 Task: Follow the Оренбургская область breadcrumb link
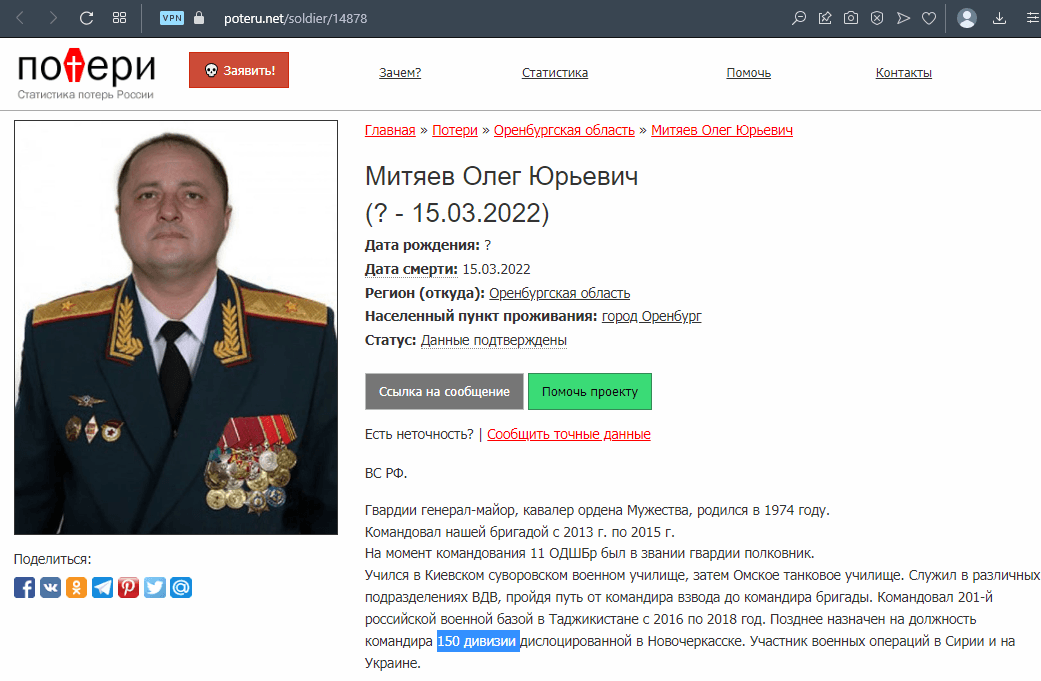(564, 130)
